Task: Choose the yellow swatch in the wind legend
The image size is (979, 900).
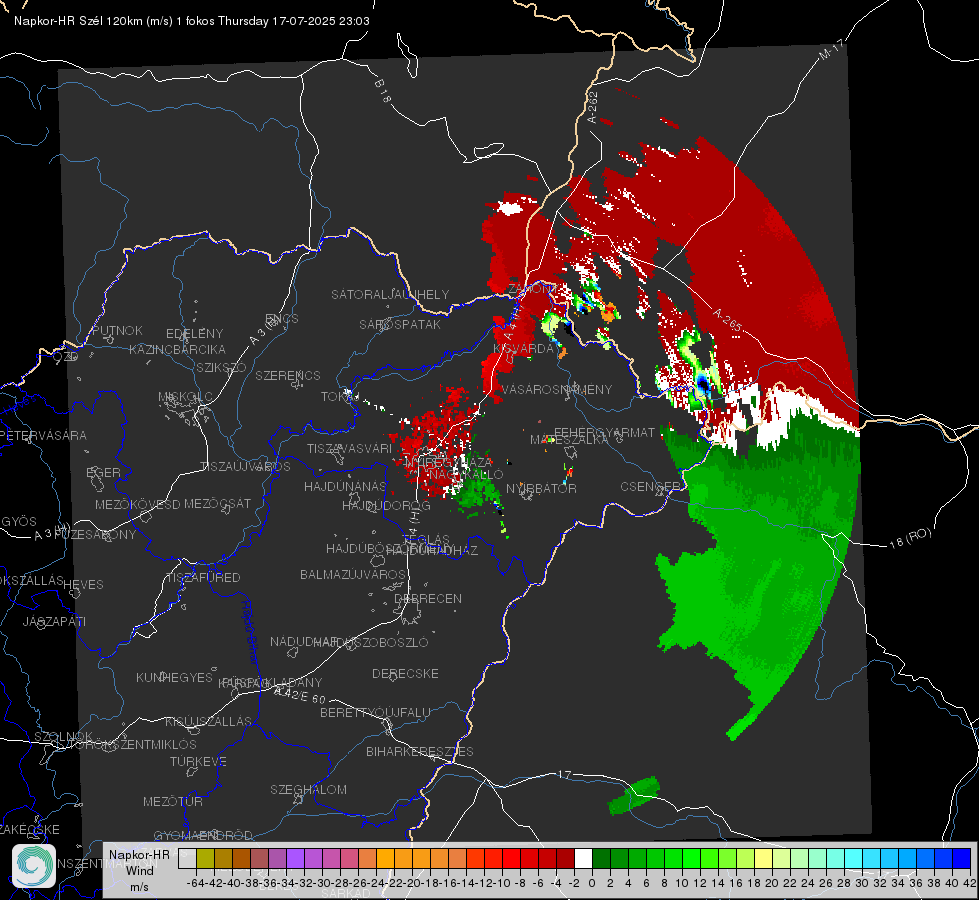Action: [763, 858]
